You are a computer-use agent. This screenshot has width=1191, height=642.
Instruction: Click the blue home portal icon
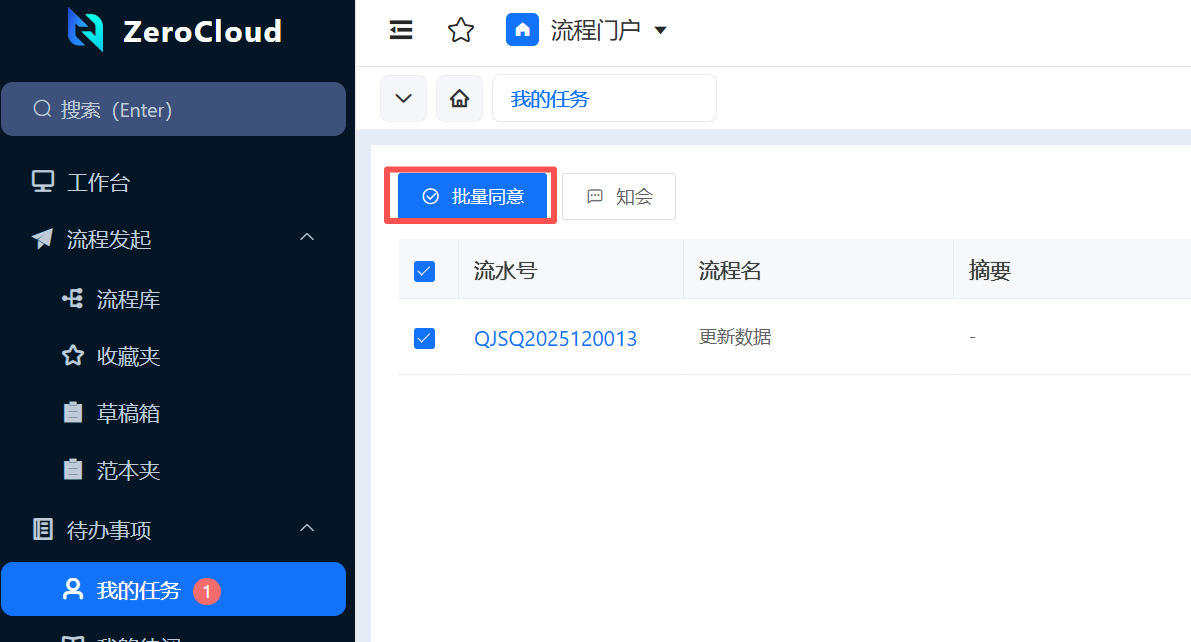coord(522,30)
